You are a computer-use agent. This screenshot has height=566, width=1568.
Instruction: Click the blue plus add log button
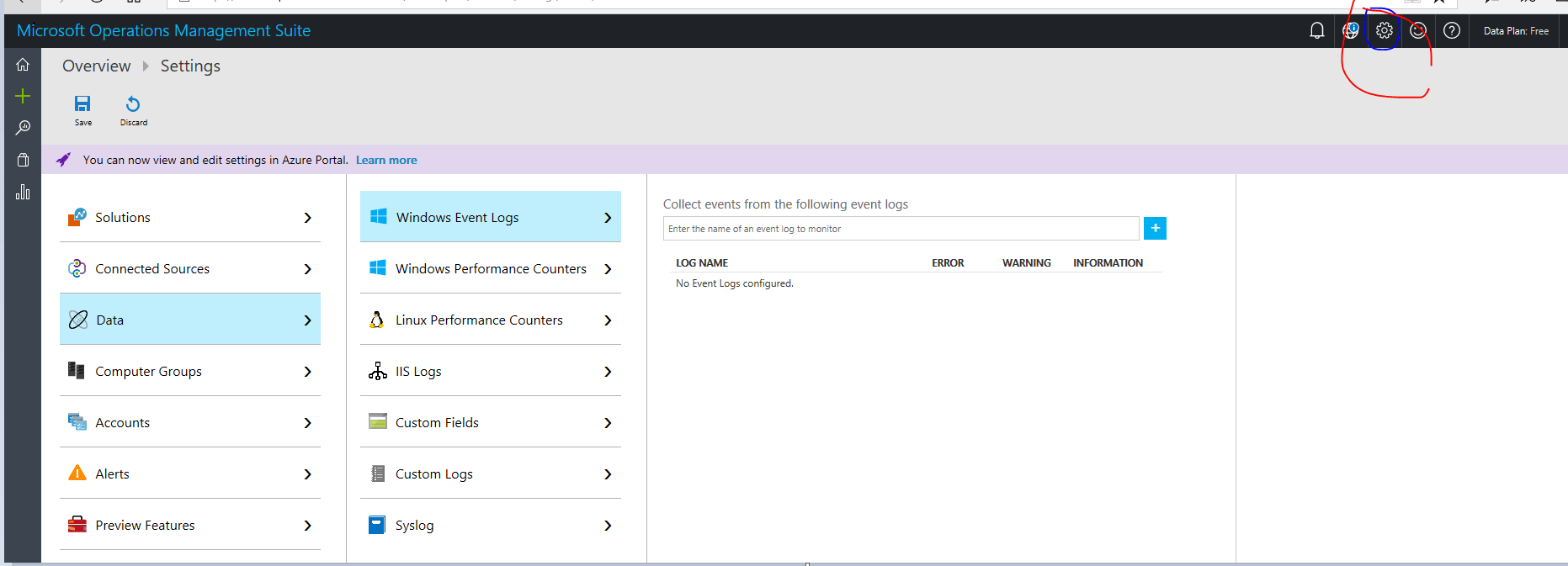coord(1155,228)
